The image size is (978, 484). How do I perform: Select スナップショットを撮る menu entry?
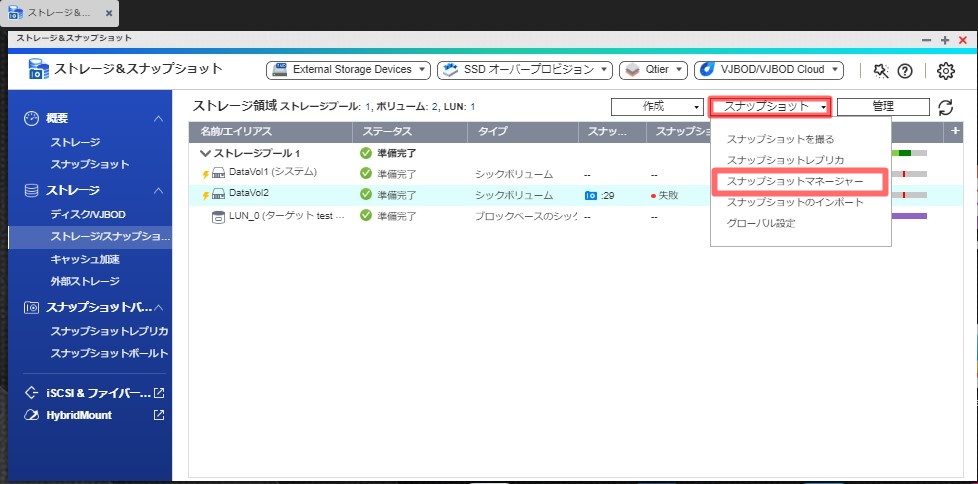[780, 139]
